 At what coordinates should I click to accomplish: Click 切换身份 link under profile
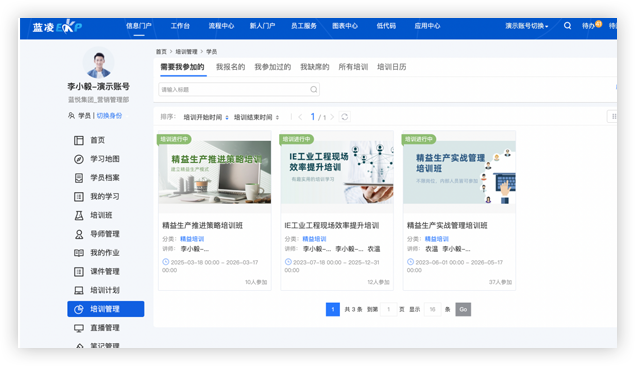pyautogui.click(x=109, y=116)
